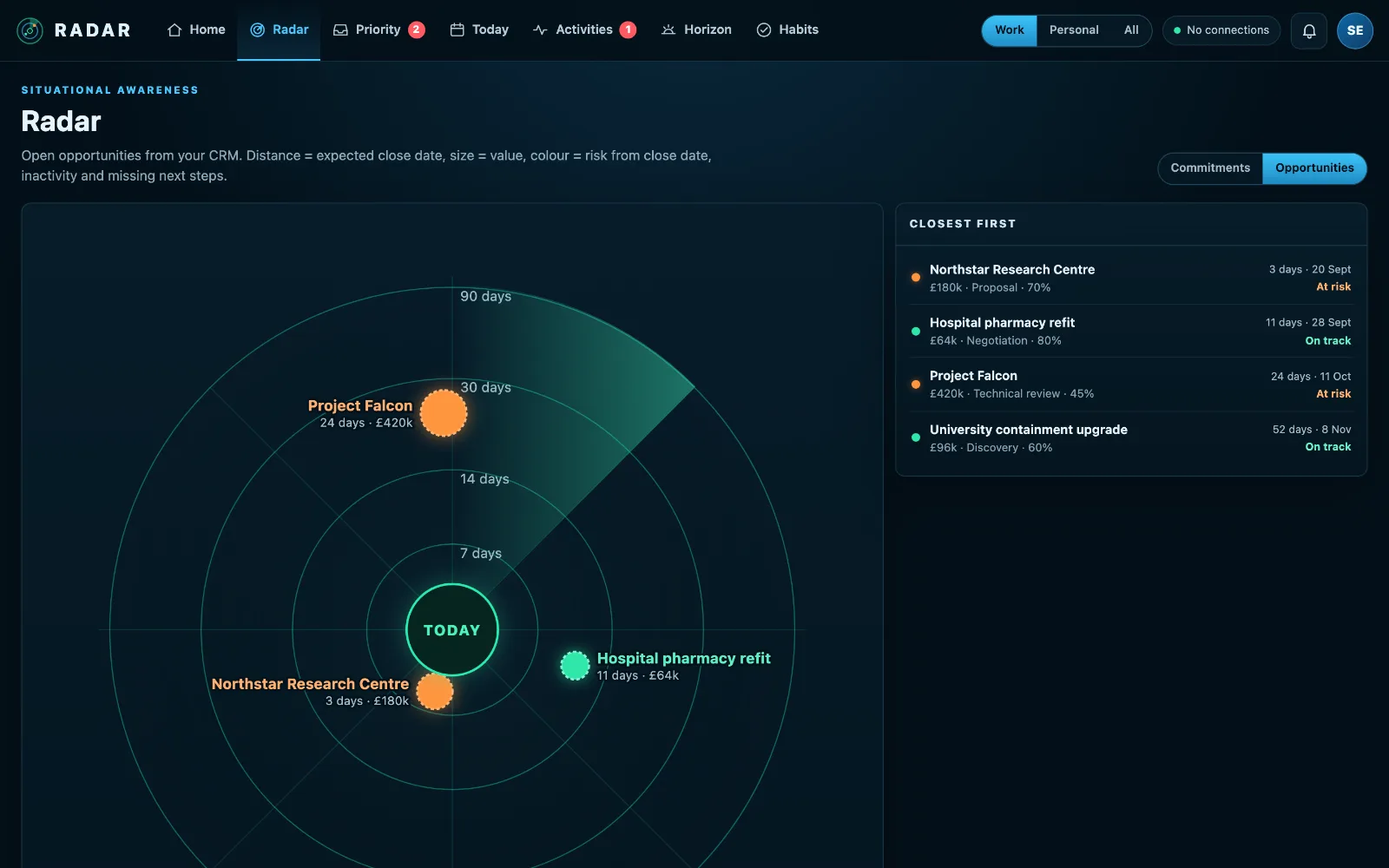This screenshot has width=1389, height=868.
Task: Click the Priority badge showing 2
Action: pyautogui.click(x=417, y=30)
